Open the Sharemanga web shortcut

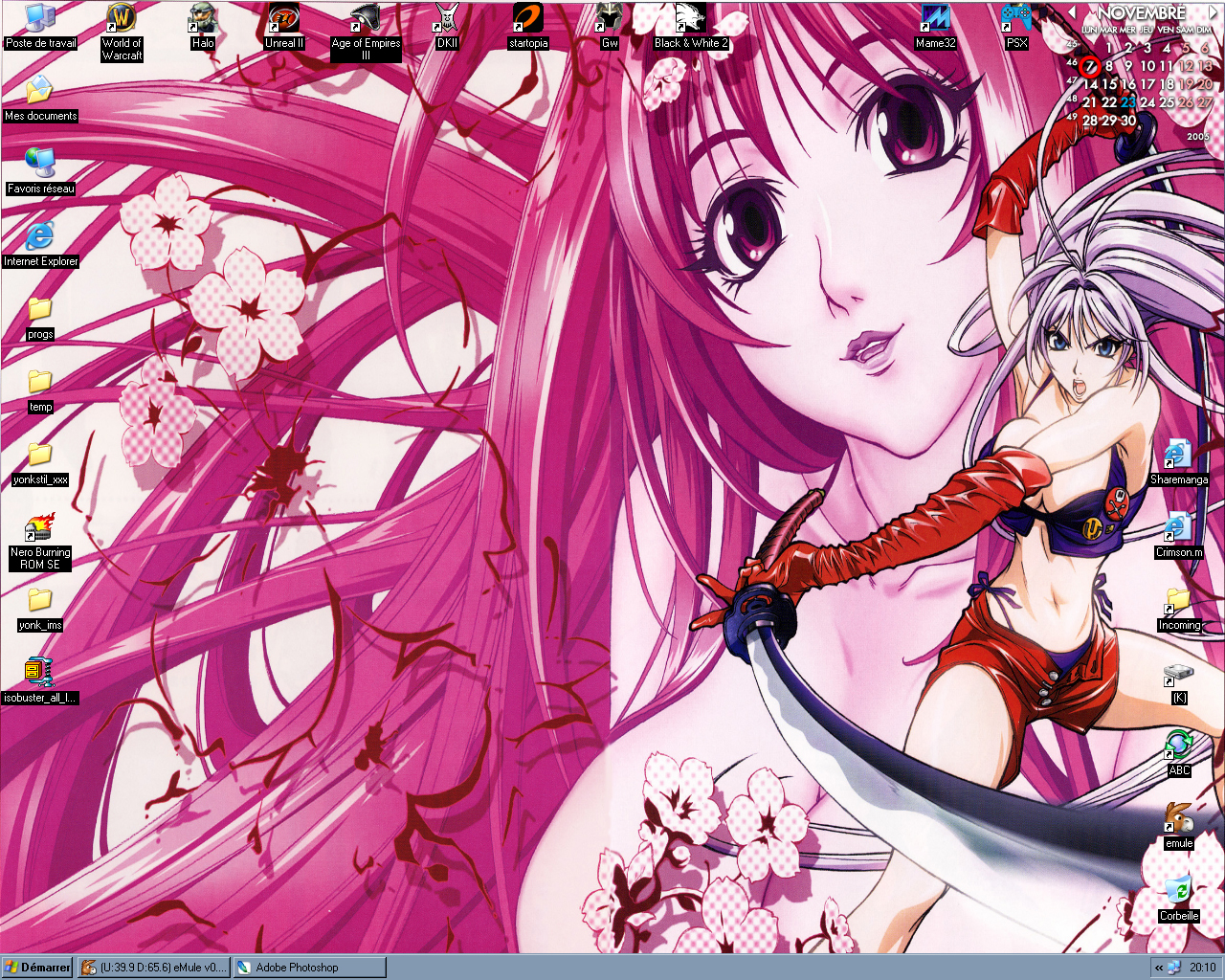click(1179, 462)
